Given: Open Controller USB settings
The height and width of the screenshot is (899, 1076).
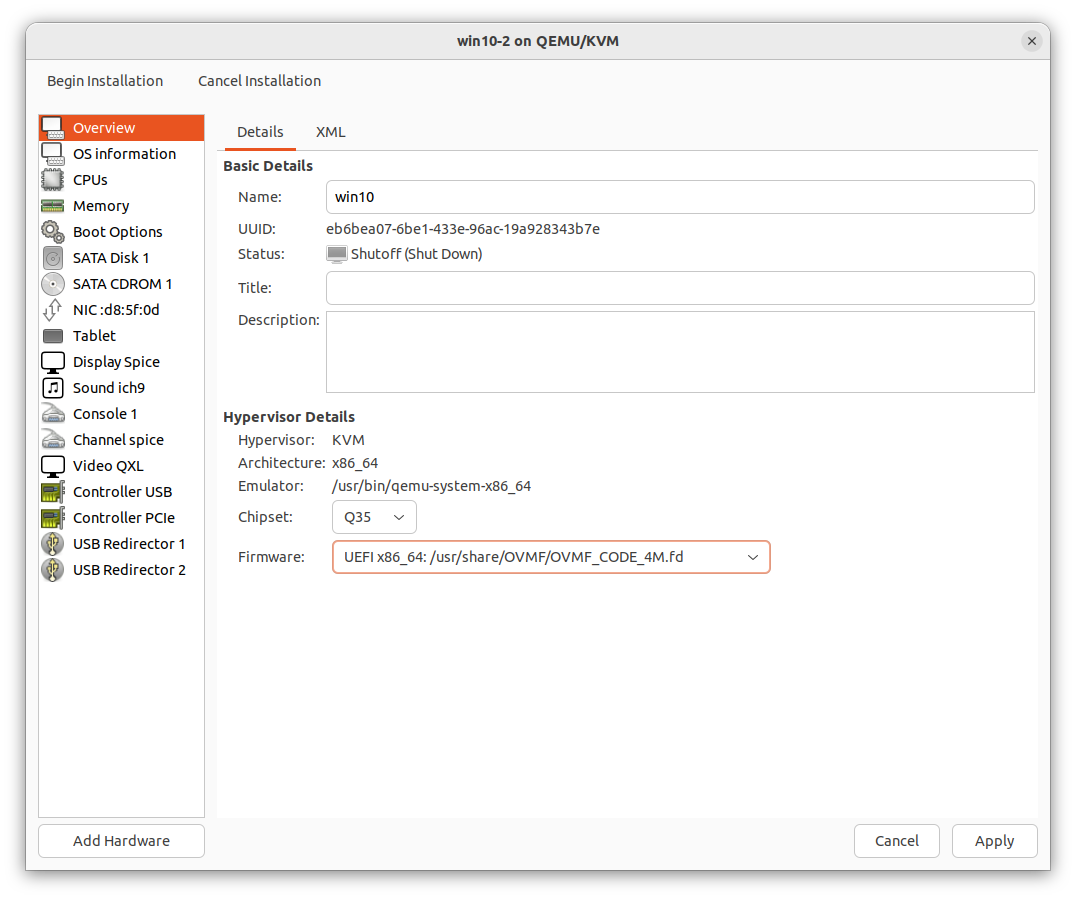Looking at the screenshot, I should (x=122, y=491).
